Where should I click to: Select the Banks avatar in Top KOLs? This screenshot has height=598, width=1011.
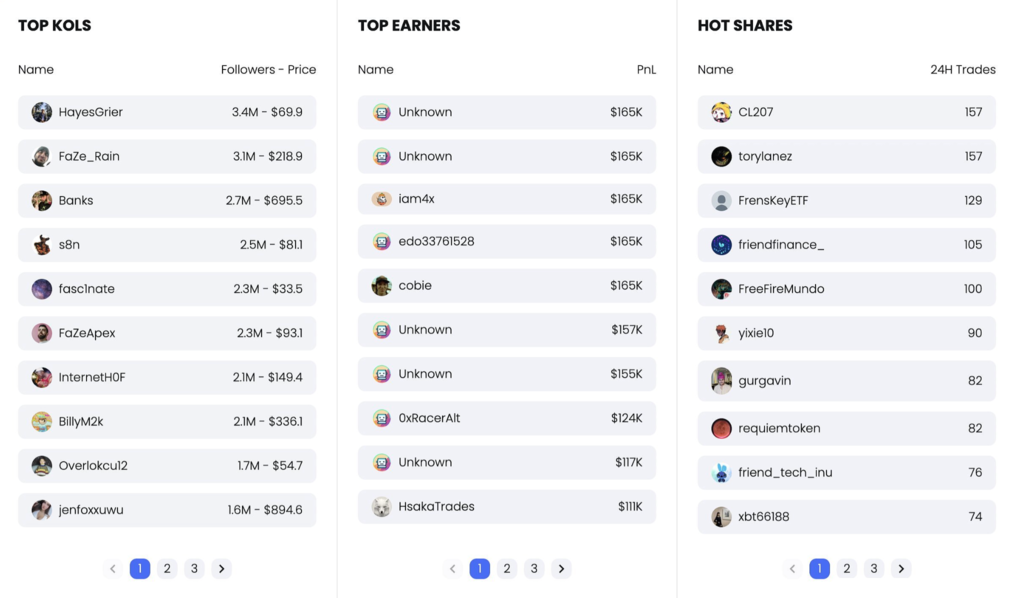click(x=42, y=201)
